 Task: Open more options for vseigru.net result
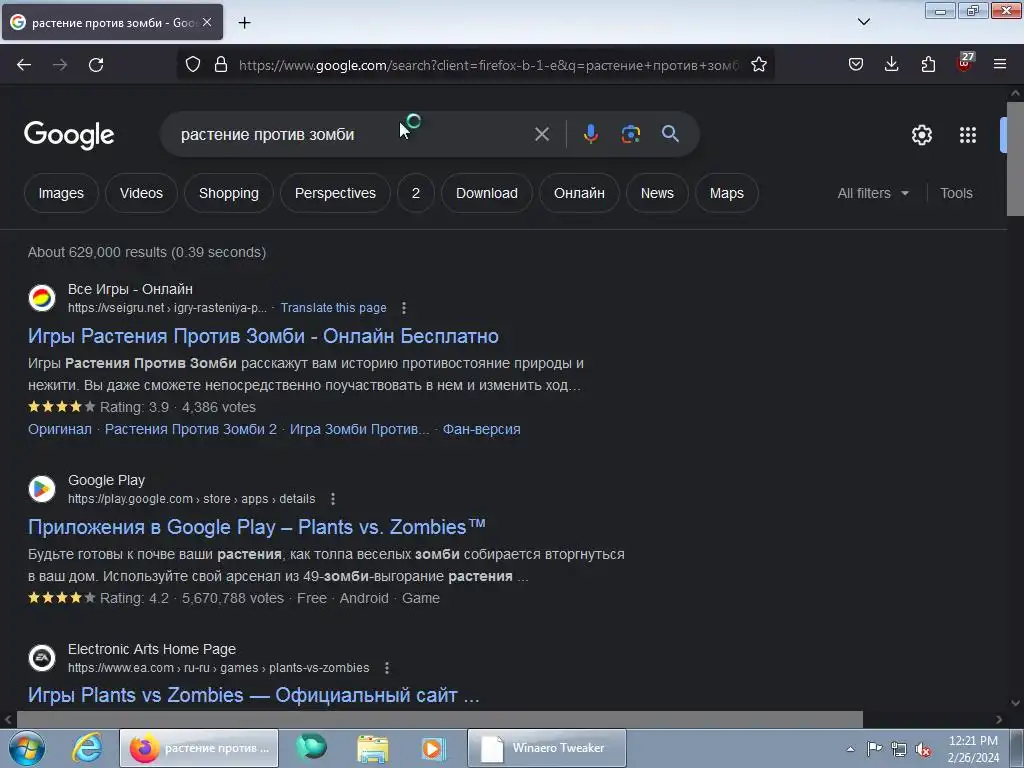tap(404, 308)
